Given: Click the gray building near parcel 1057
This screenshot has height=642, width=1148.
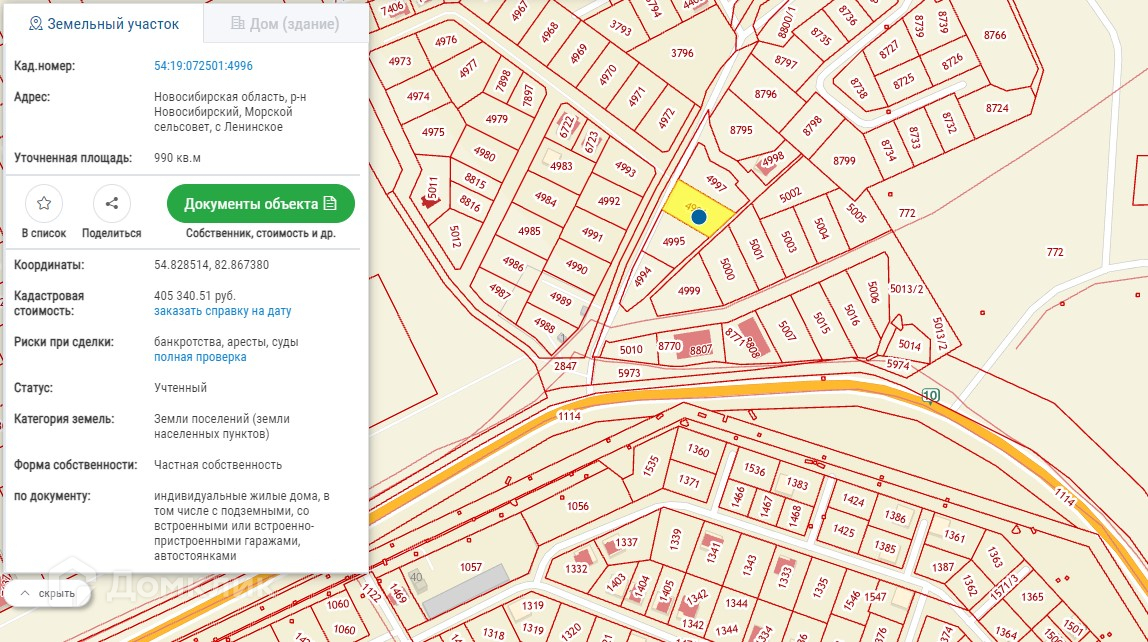Looking at the screenshot, I should [464, 591].
